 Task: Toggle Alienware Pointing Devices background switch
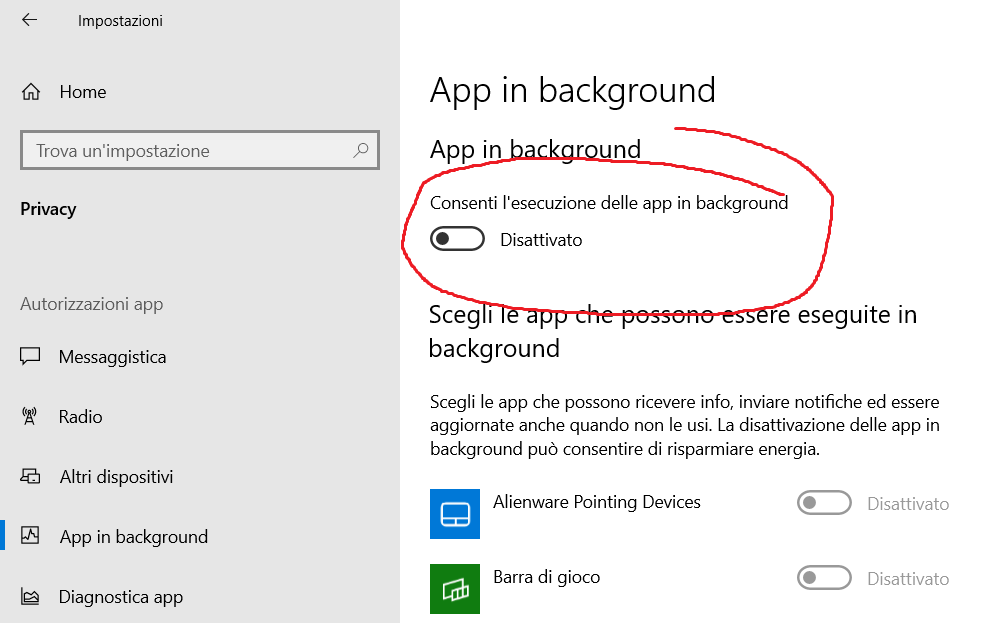click(824, 503)
